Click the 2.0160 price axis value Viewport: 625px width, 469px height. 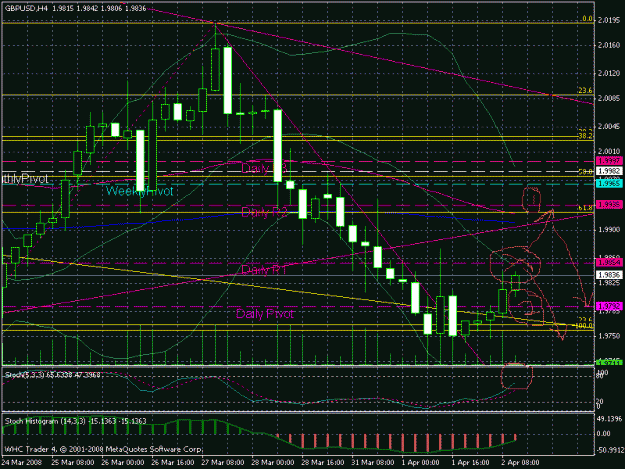click(x=609, y=45)
